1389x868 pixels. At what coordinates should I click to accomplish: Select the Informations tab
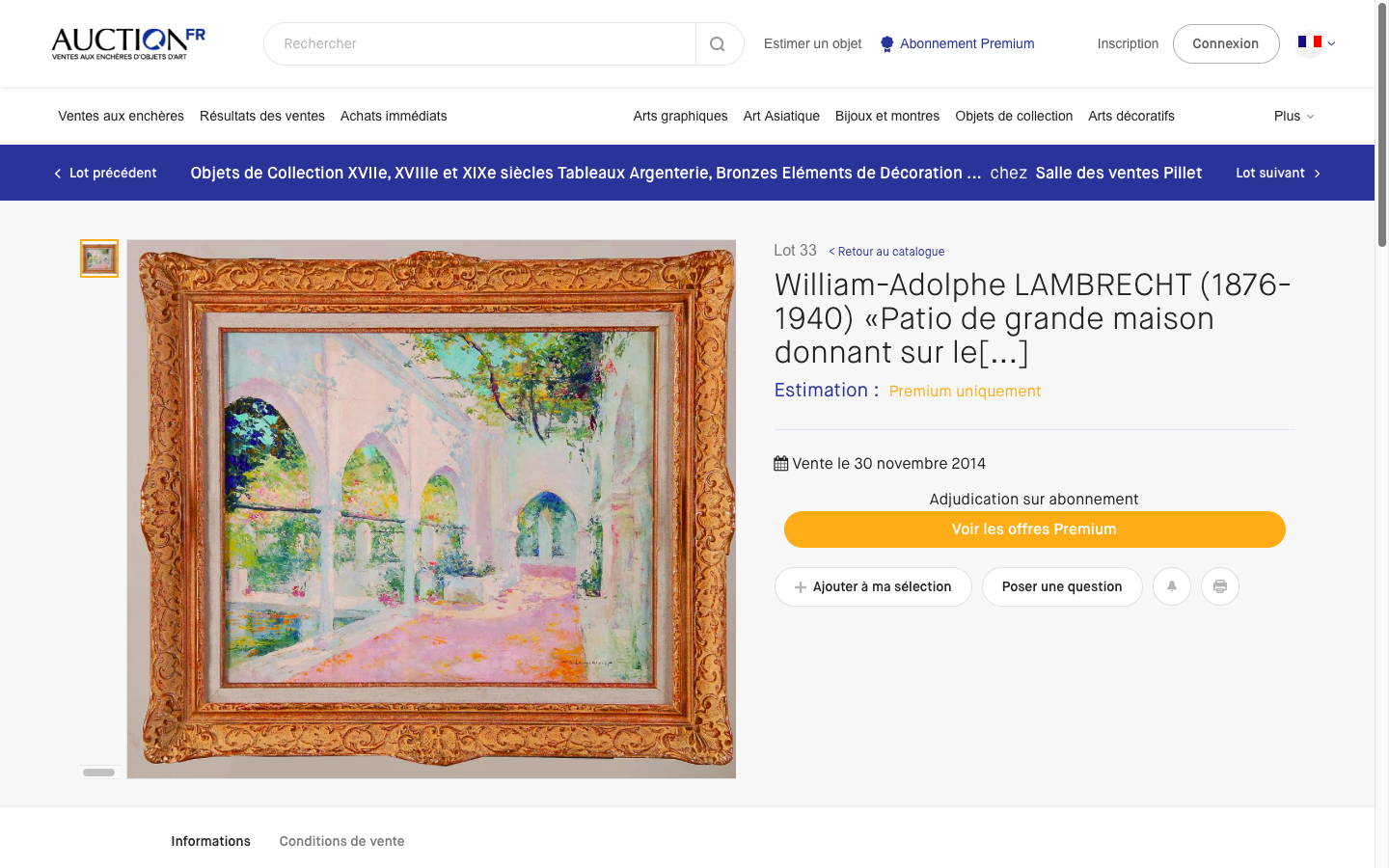coord(211,841)
